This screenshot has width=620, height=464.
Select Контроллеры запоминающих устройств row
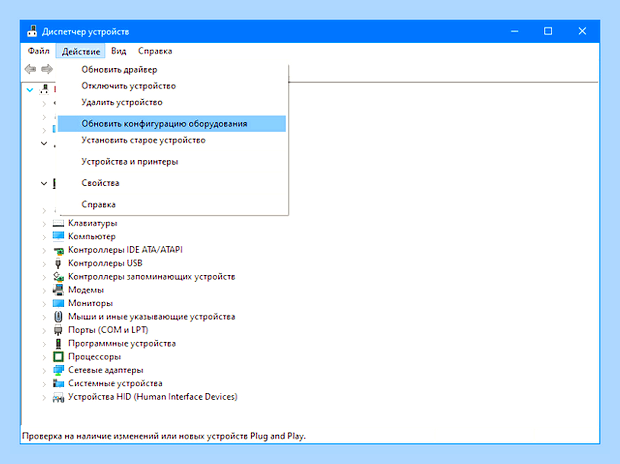[151, 277]
